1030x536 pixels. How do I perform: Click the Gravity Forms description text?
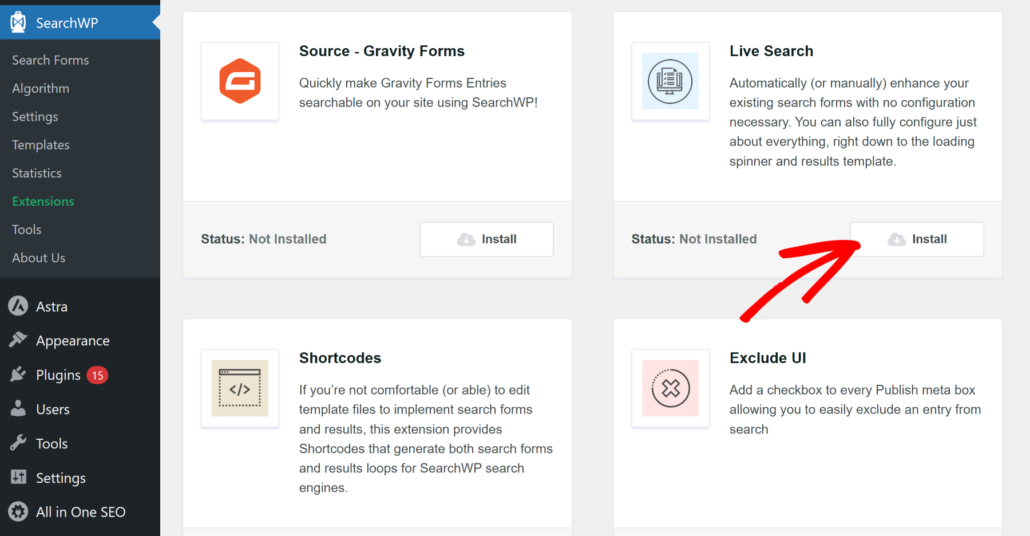[418, 93]
